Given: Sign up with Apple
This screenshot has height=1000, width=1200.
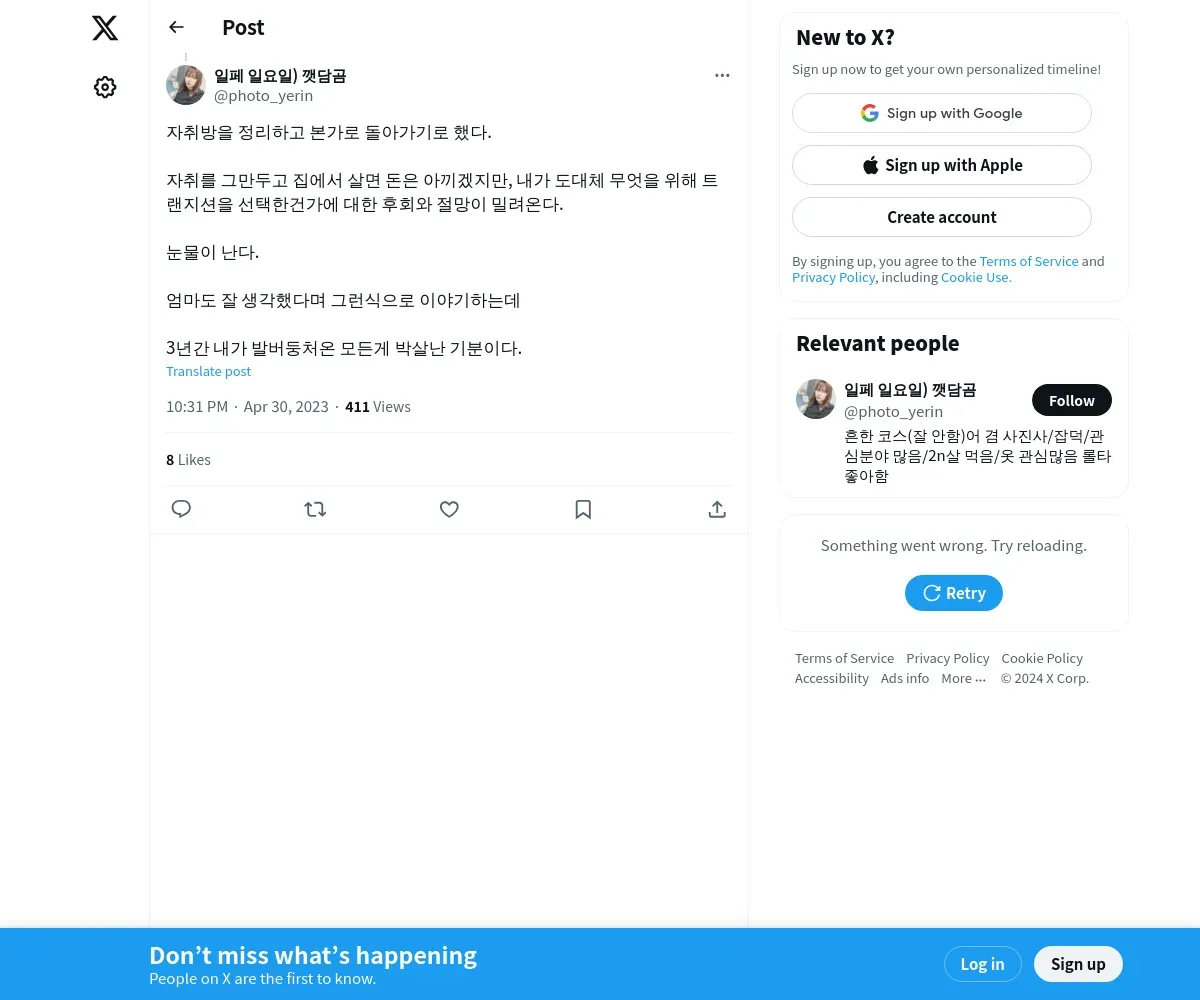Looking at the screenshot, I should click(942, 165).
